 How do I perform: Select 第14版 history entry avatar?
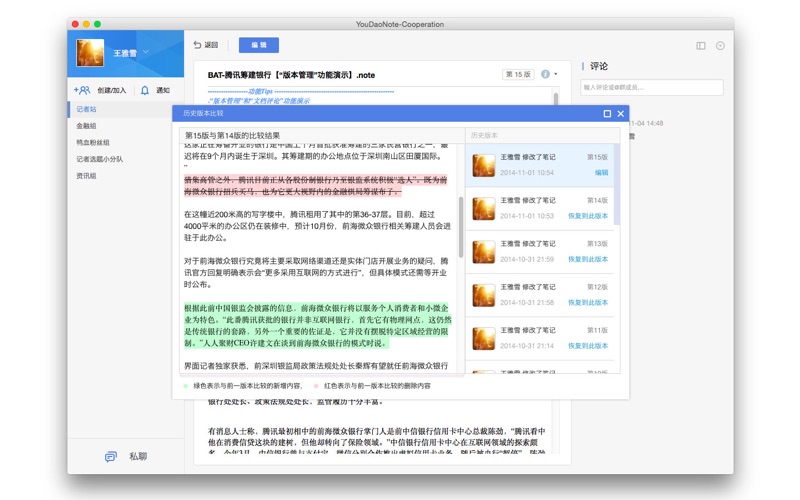(x=484, y=209)
